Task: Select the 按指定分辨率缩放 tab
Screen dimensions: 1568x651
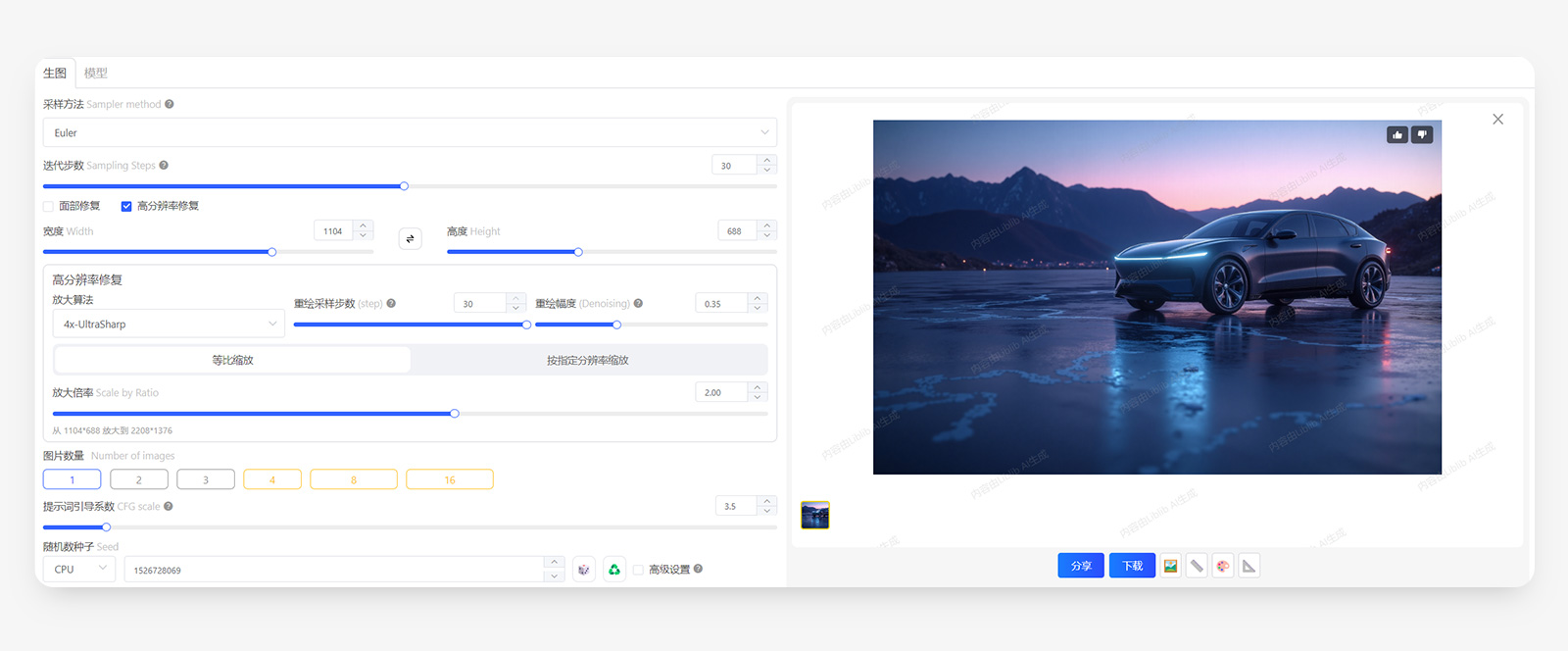Action: [588, 360]
